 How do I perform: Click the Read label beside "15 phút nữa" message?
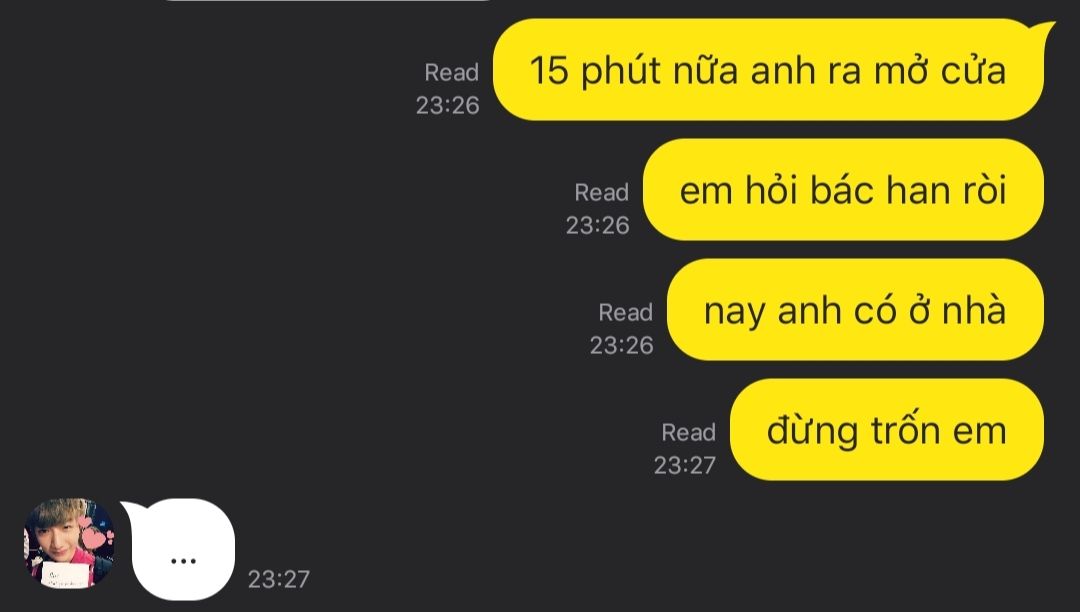pyautogui.click(x=452, y=72)
